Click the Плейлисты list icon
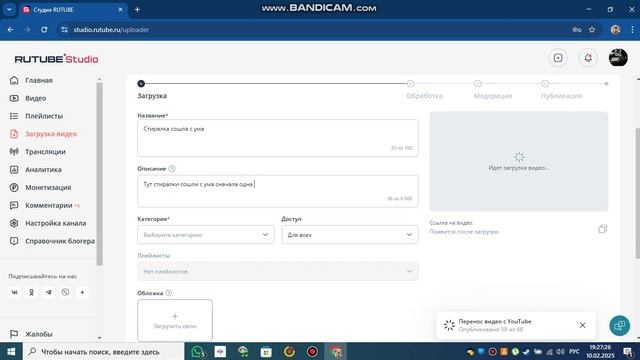The width and height of the screenshot is (640, 360). coord(14,116)
